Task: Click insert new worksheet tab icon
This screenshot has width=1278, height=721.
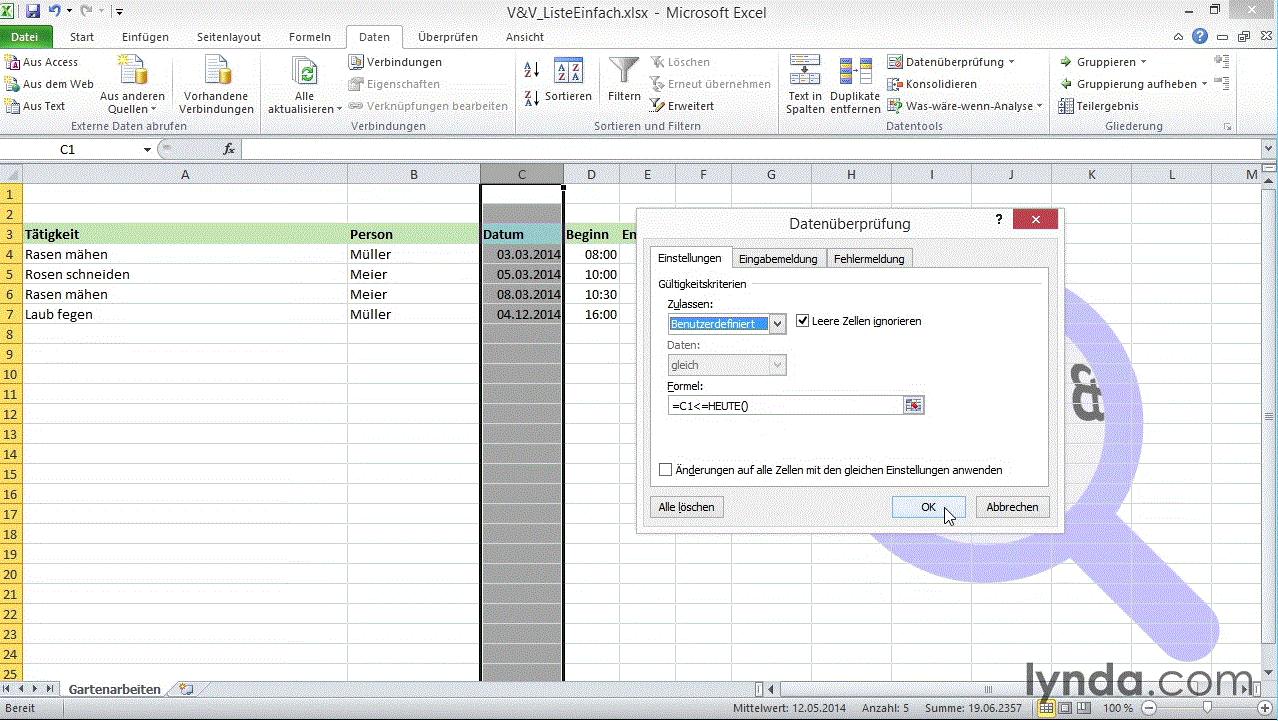Action: [186, 690]
